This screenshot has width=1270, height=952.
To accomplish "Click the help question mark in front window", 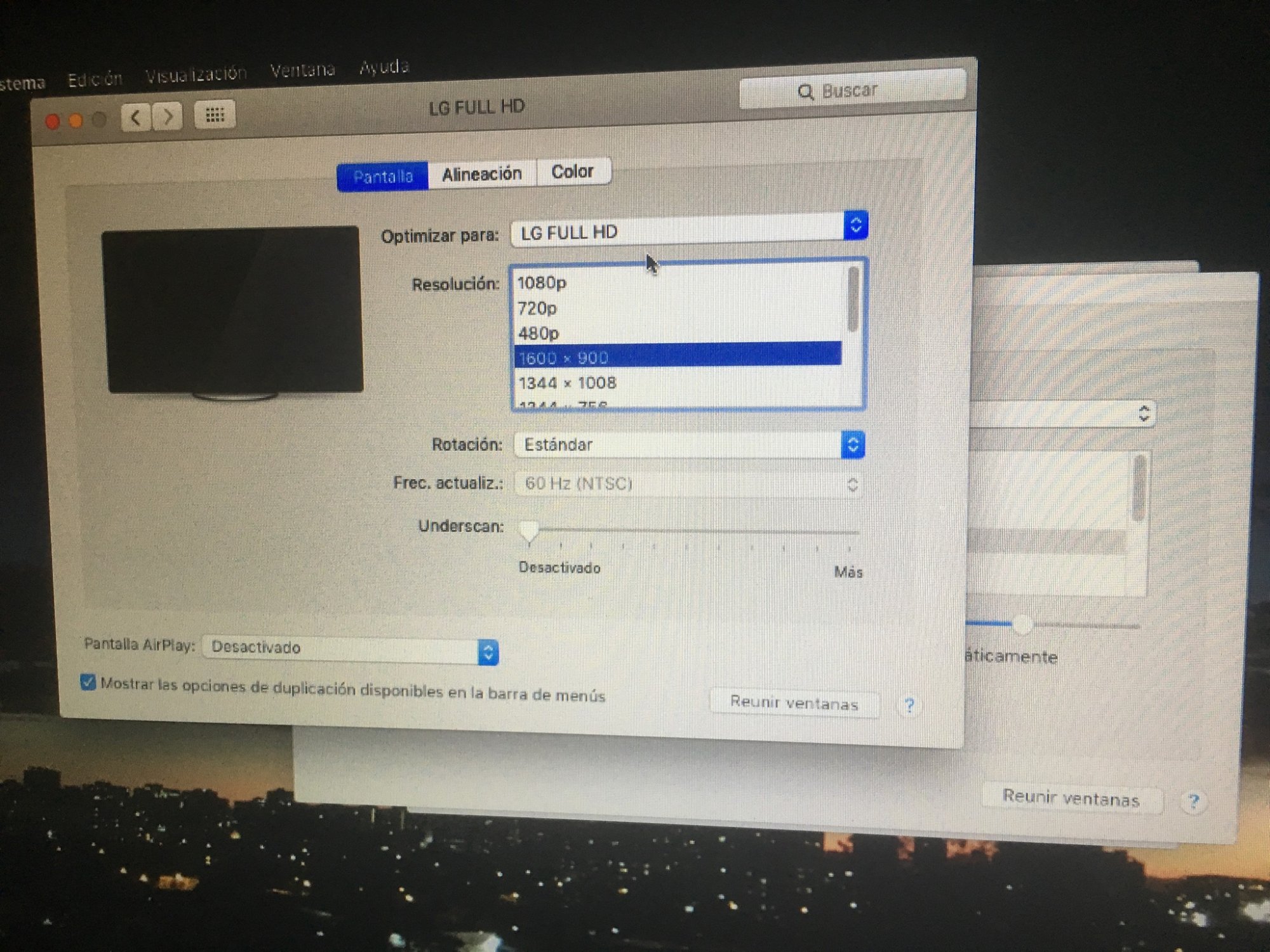I will (x=909, y=705).
